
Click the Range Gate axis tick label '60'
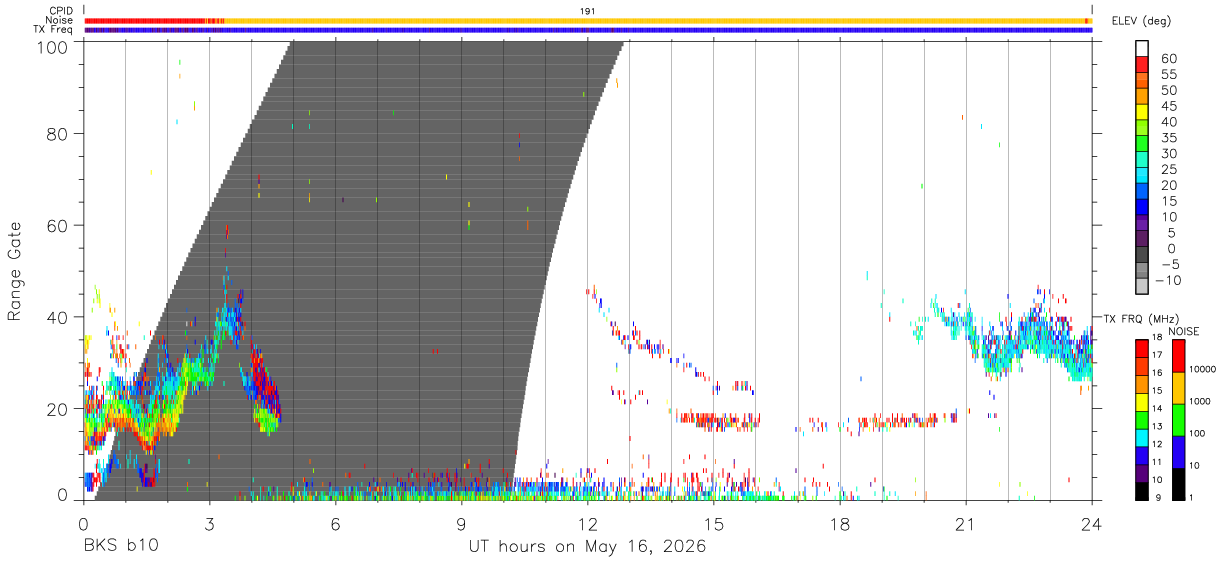tap(58, 226)
